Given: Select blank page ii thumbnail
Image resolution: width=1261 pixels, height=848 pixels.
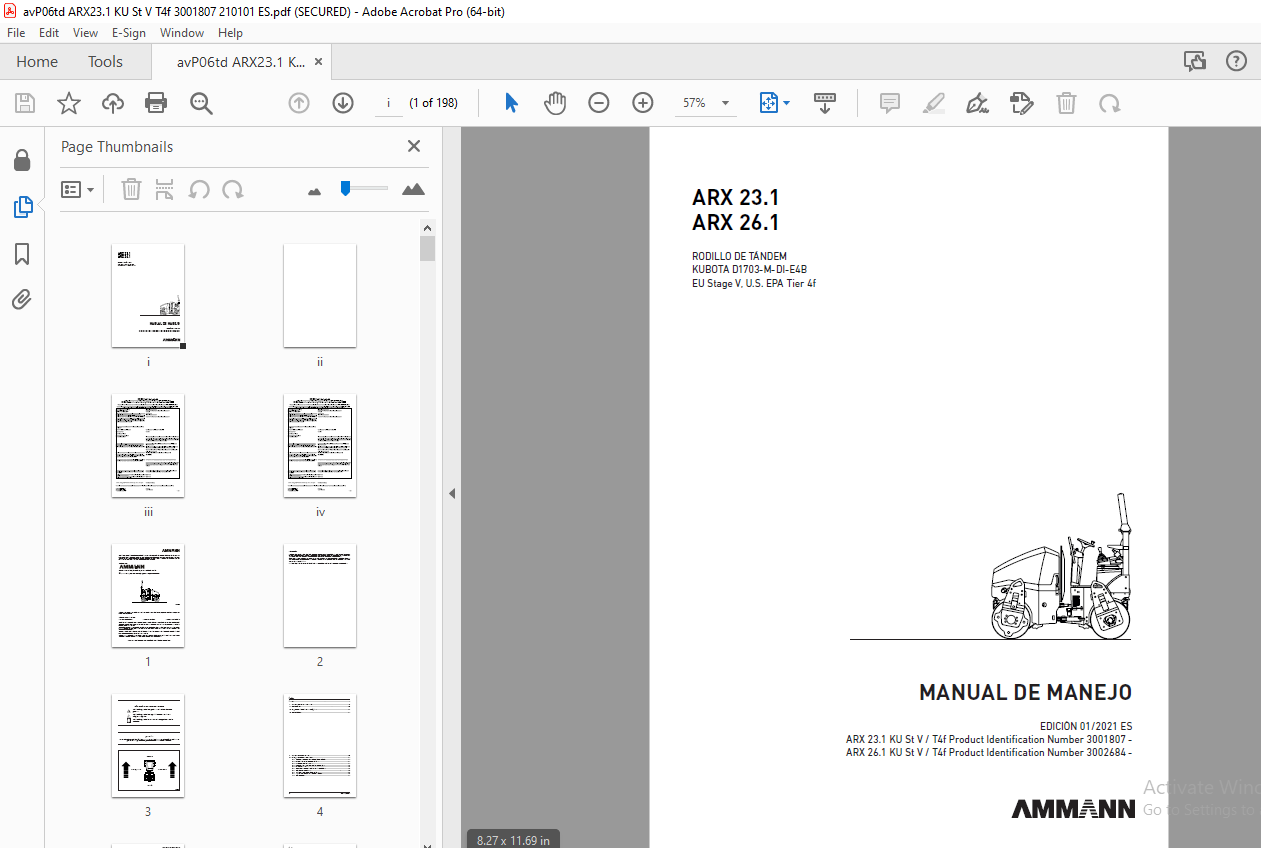Looking at the screenshot, I should (x=320, y=296).
